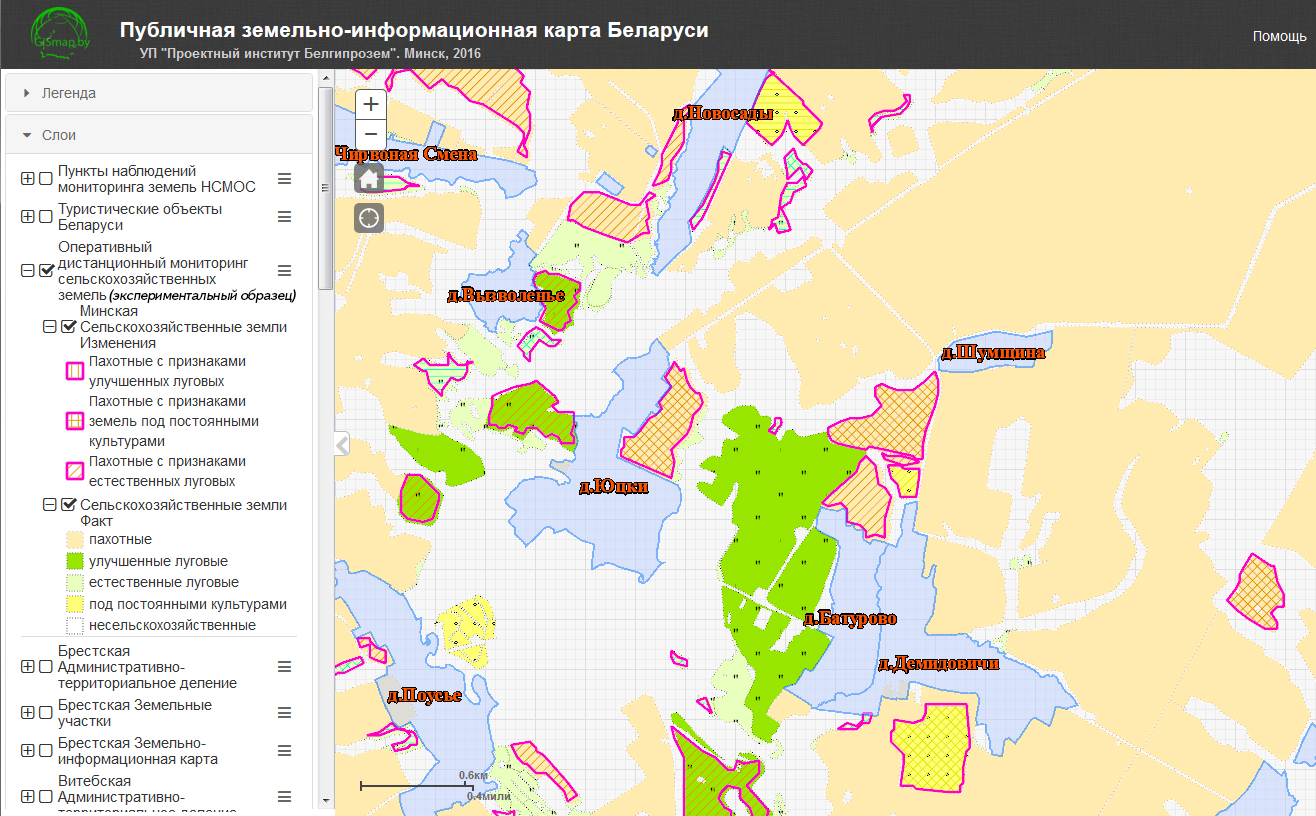Open options menu for Пункты наблюдений layer

pyautogui.click(x=284, y=178)
